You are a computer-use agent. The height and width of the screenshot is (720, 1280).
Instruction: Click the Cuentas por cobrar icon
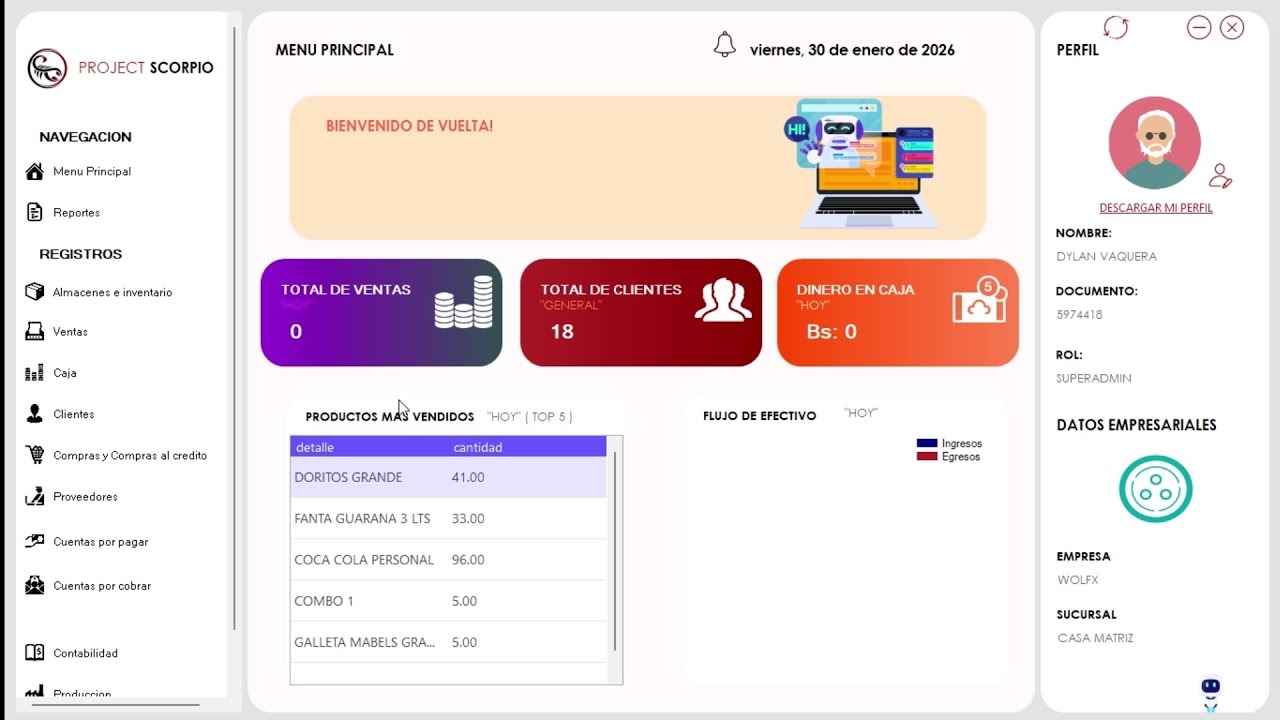[35, 585]
